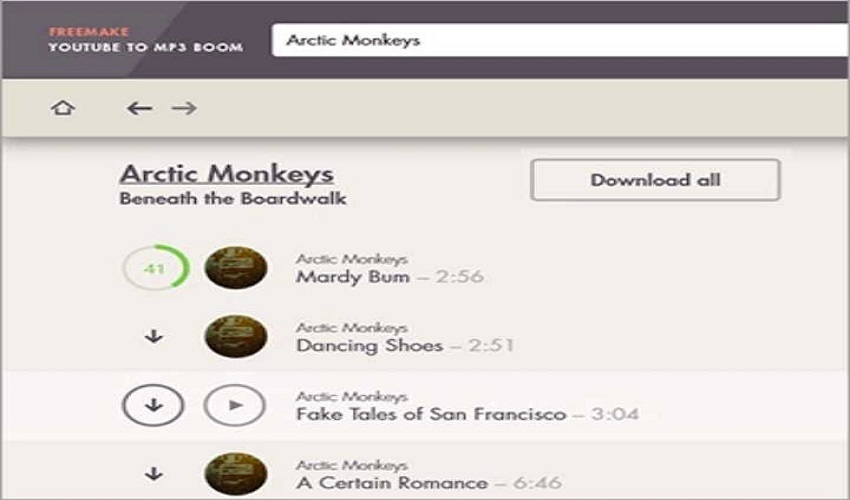850x500 pixels.
Task: Go to the home screen icon
Action: tap(63, 108)
